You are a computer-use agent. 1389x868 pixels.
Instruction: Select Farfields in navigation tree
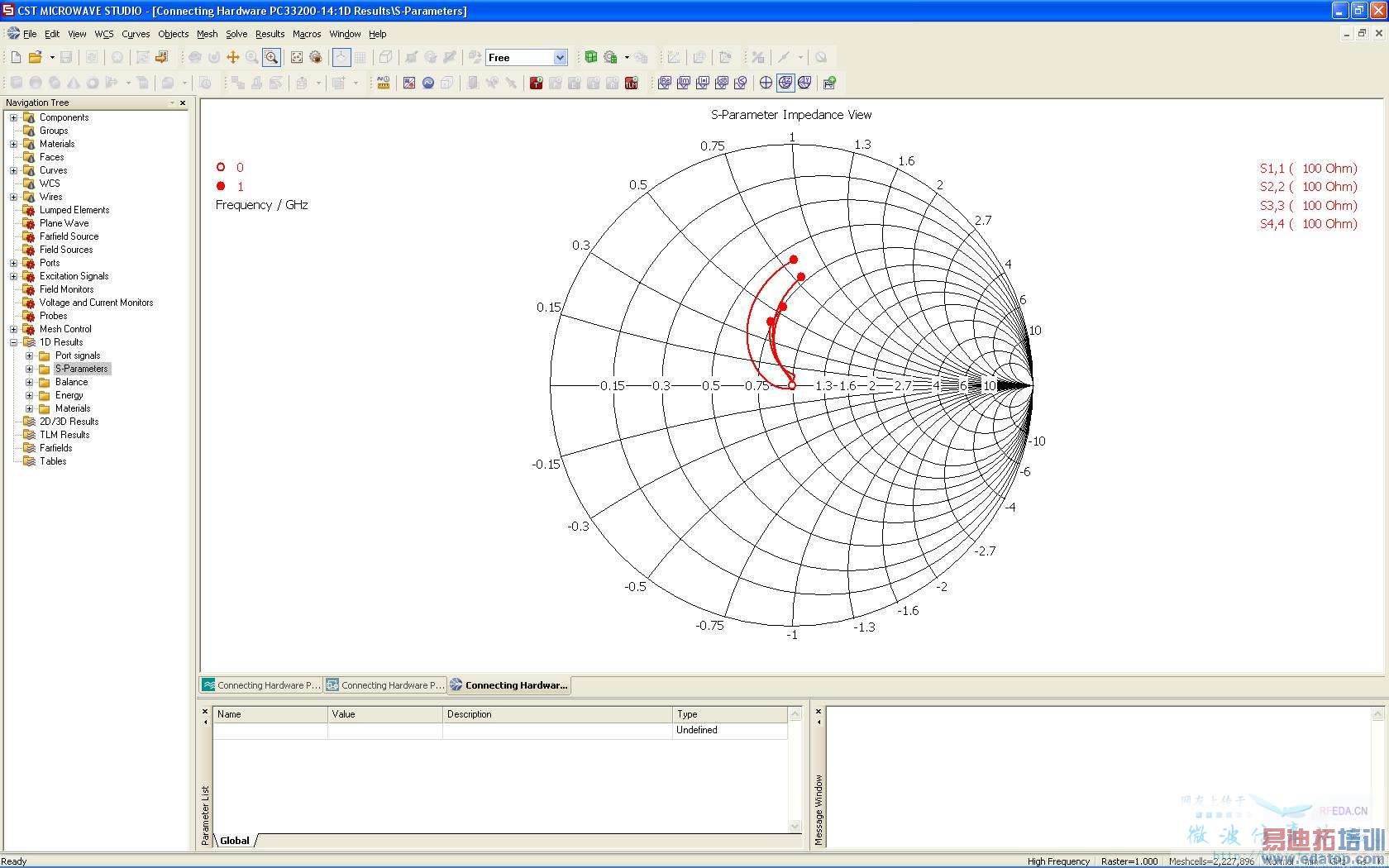tap(55, 448)
